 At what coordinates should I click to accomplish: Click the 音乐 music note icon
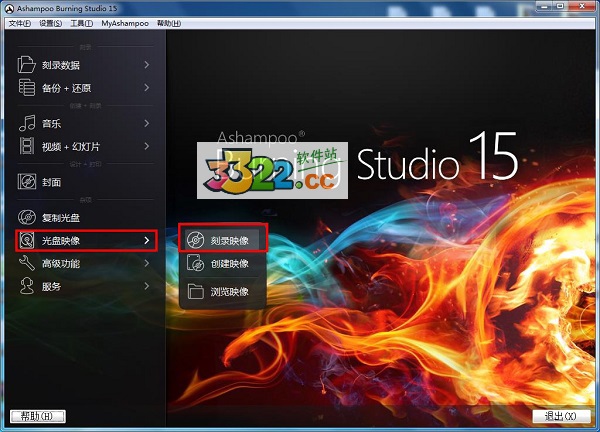click(27, 123)
